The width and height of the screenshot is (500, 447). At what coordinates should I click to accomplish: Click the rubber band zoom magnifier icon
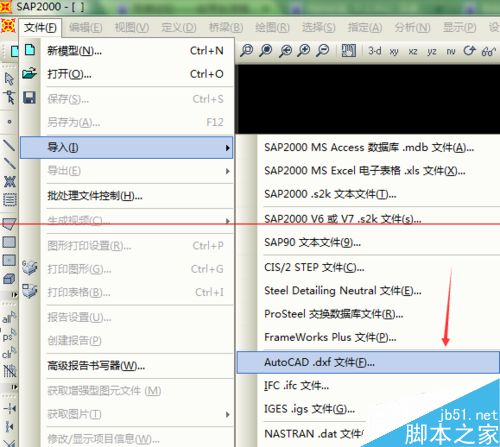(x=247, y=51)
